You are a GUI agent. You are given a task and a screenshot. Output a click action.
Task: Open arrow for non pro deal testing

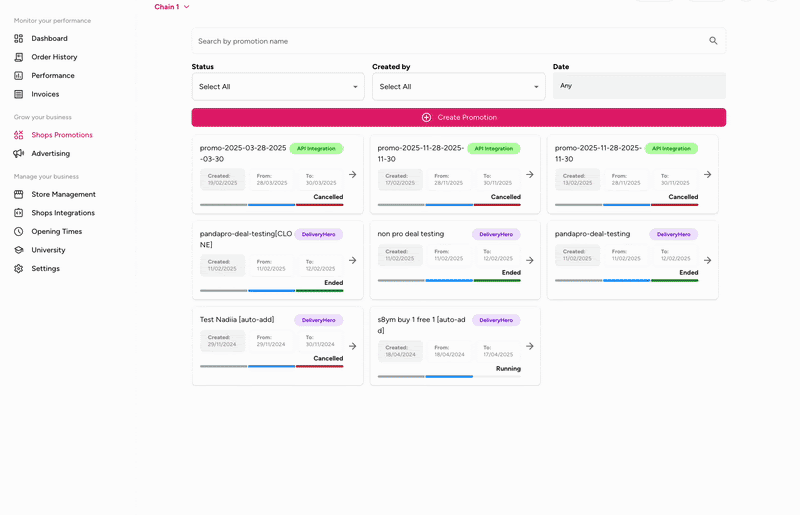tap(530, 260)
